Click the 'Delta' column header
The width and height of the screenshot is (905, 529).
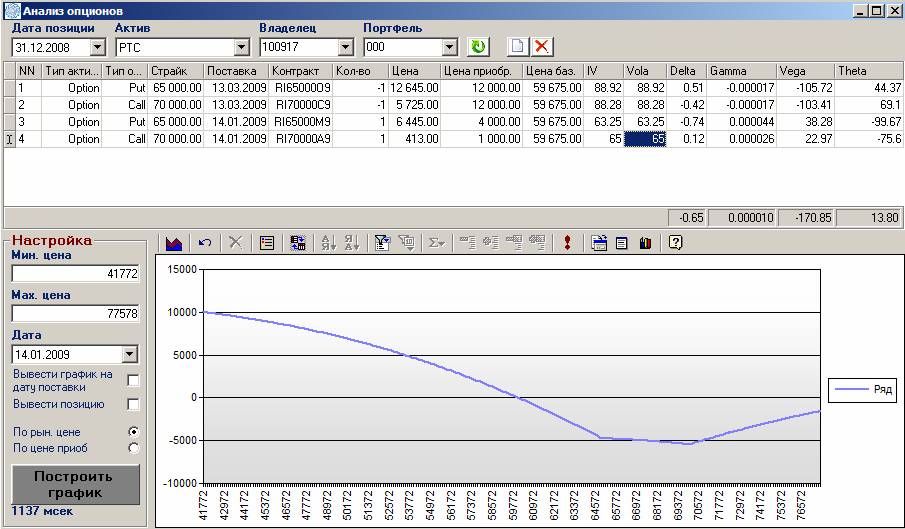click(x=686, y=71)
